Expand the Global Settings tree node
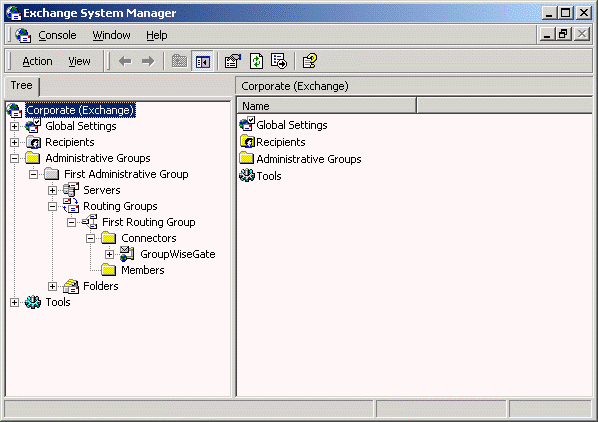This screenshot has width=598, height=422. tap(14, 126)
